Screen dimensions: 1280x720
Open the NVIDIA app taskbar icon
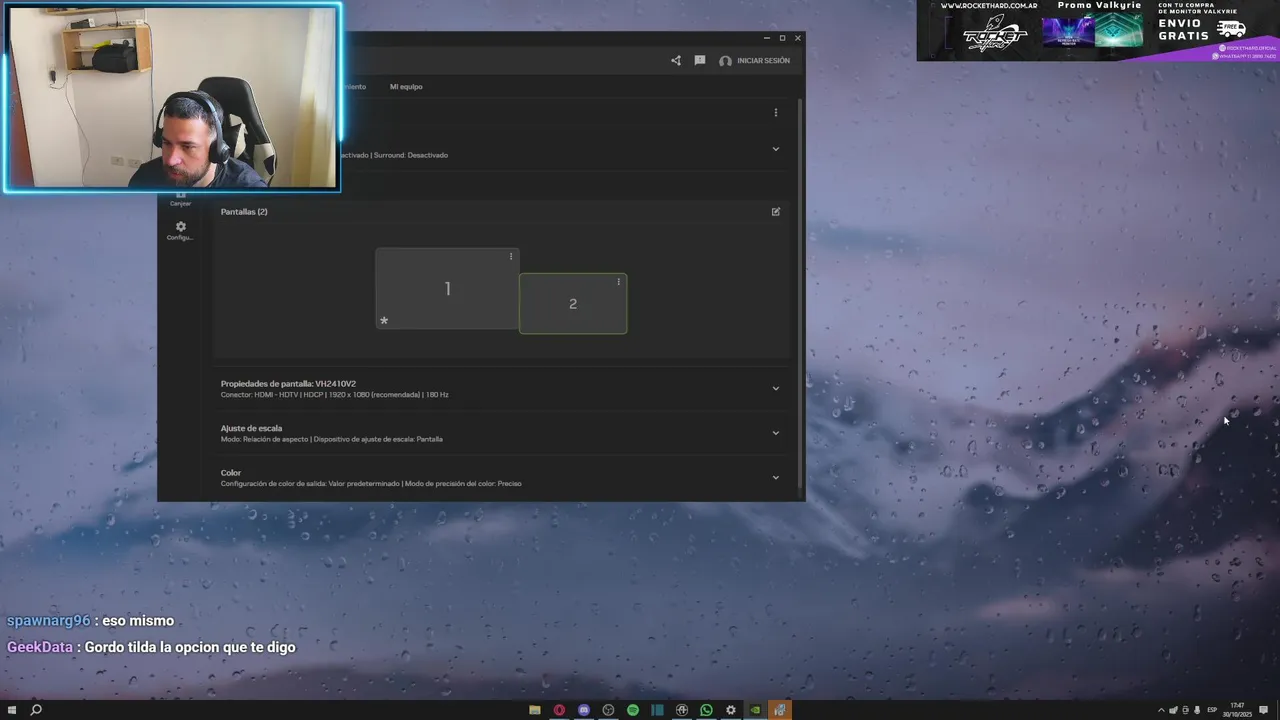(755, 710)
